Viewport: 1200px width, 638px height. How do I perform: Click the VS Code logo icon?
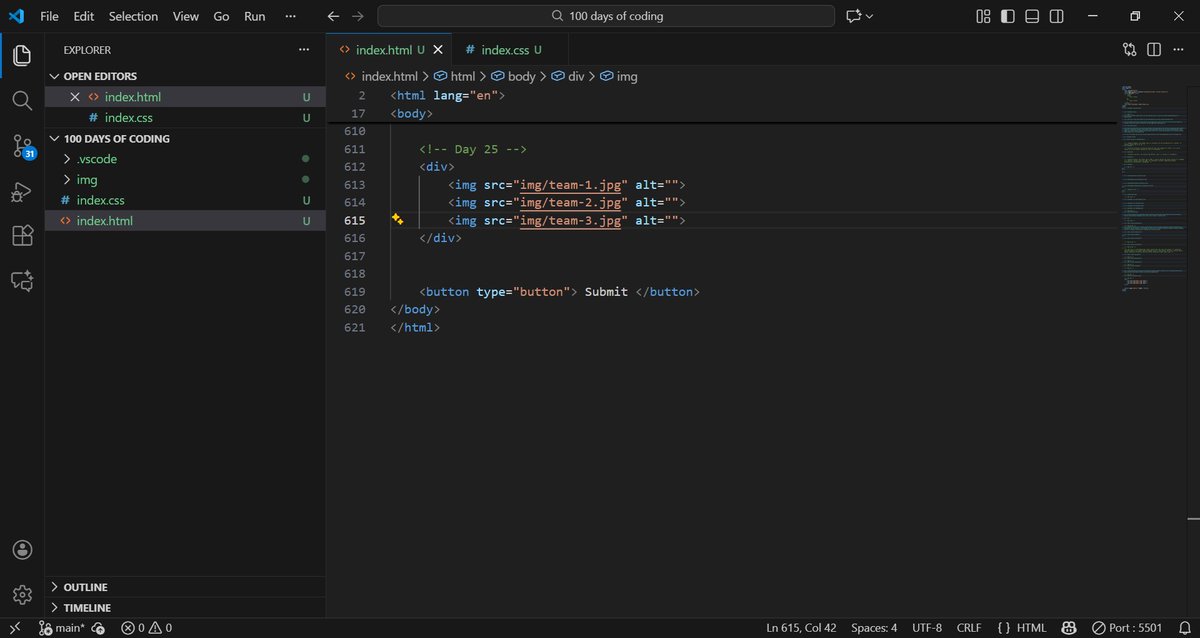[16, 16]
